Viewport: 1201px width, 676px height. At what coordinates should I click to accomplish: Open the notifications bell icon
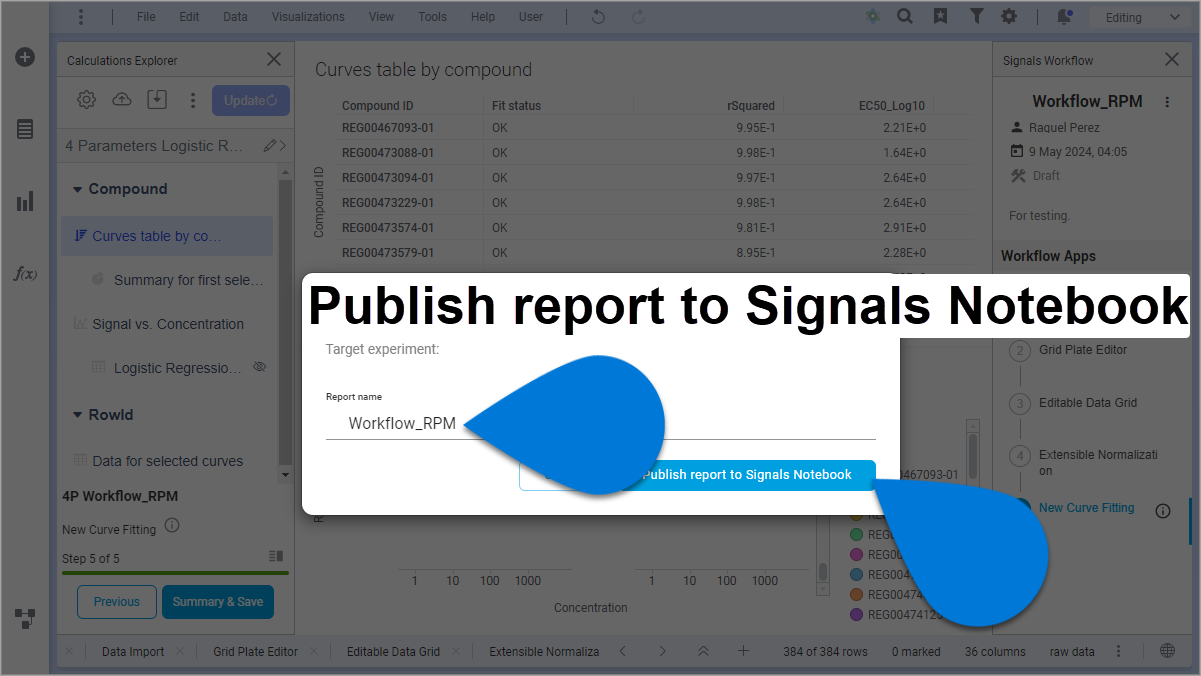1064,17
